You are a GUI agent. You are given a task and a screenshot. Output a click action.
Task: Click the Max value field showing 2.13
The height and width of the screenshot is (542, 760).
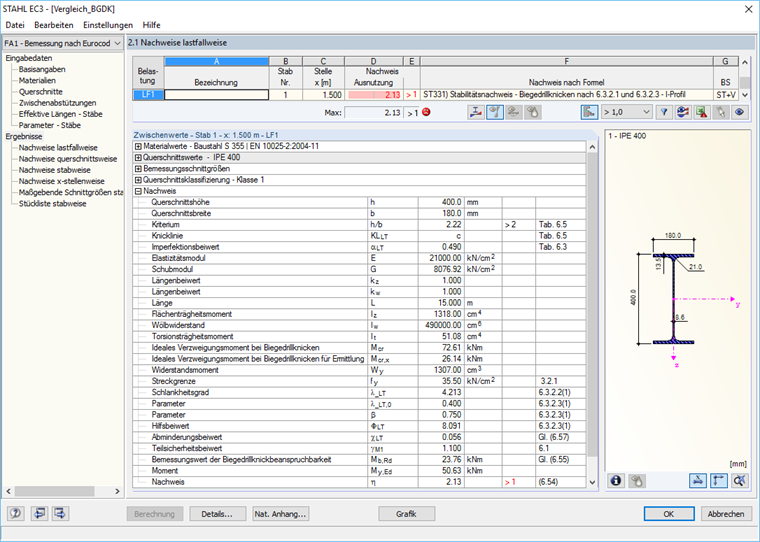pyautogui.click(x=373, y=112)
